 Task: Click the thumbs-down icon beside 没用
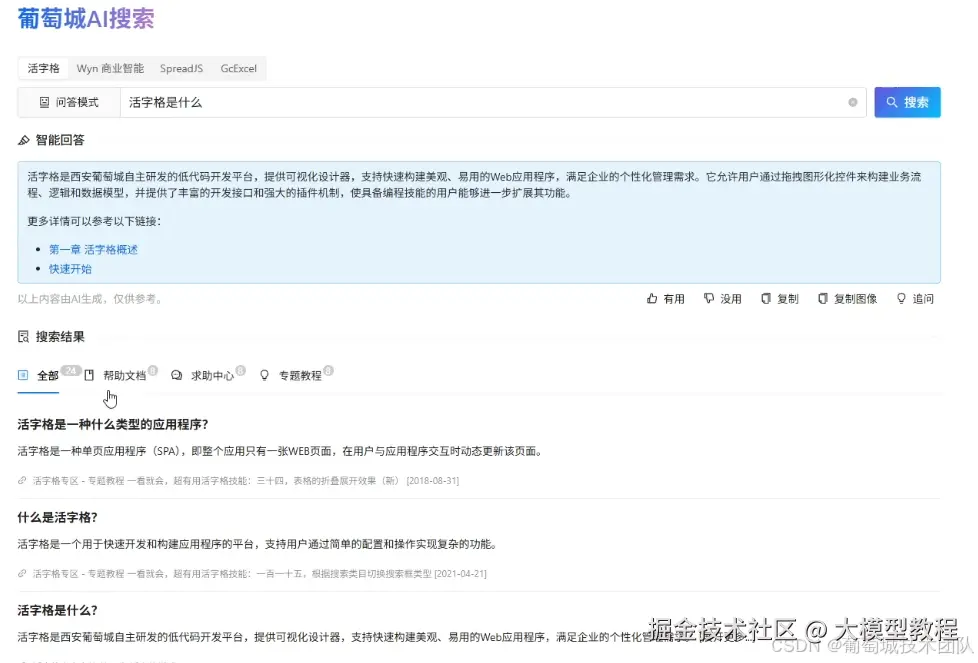[709, 299]
